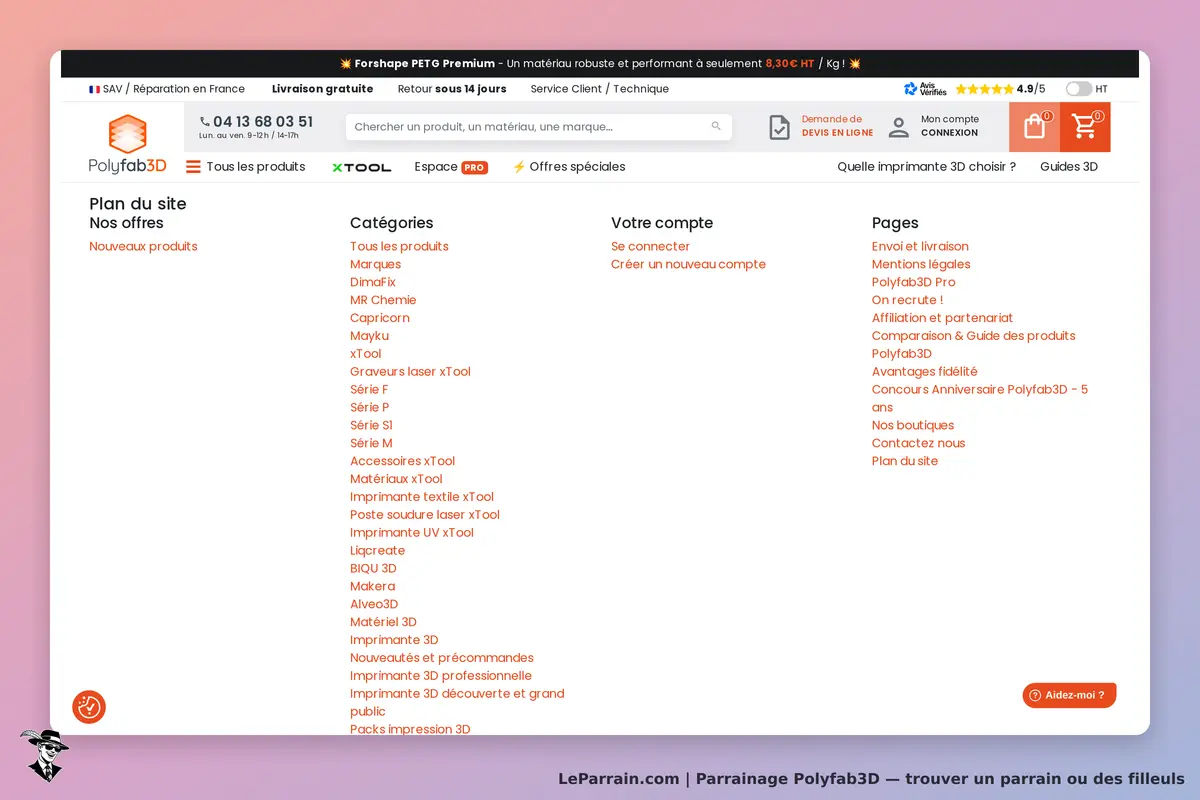
Task: Click Service Client / Technique
Action: coord(600,89)
